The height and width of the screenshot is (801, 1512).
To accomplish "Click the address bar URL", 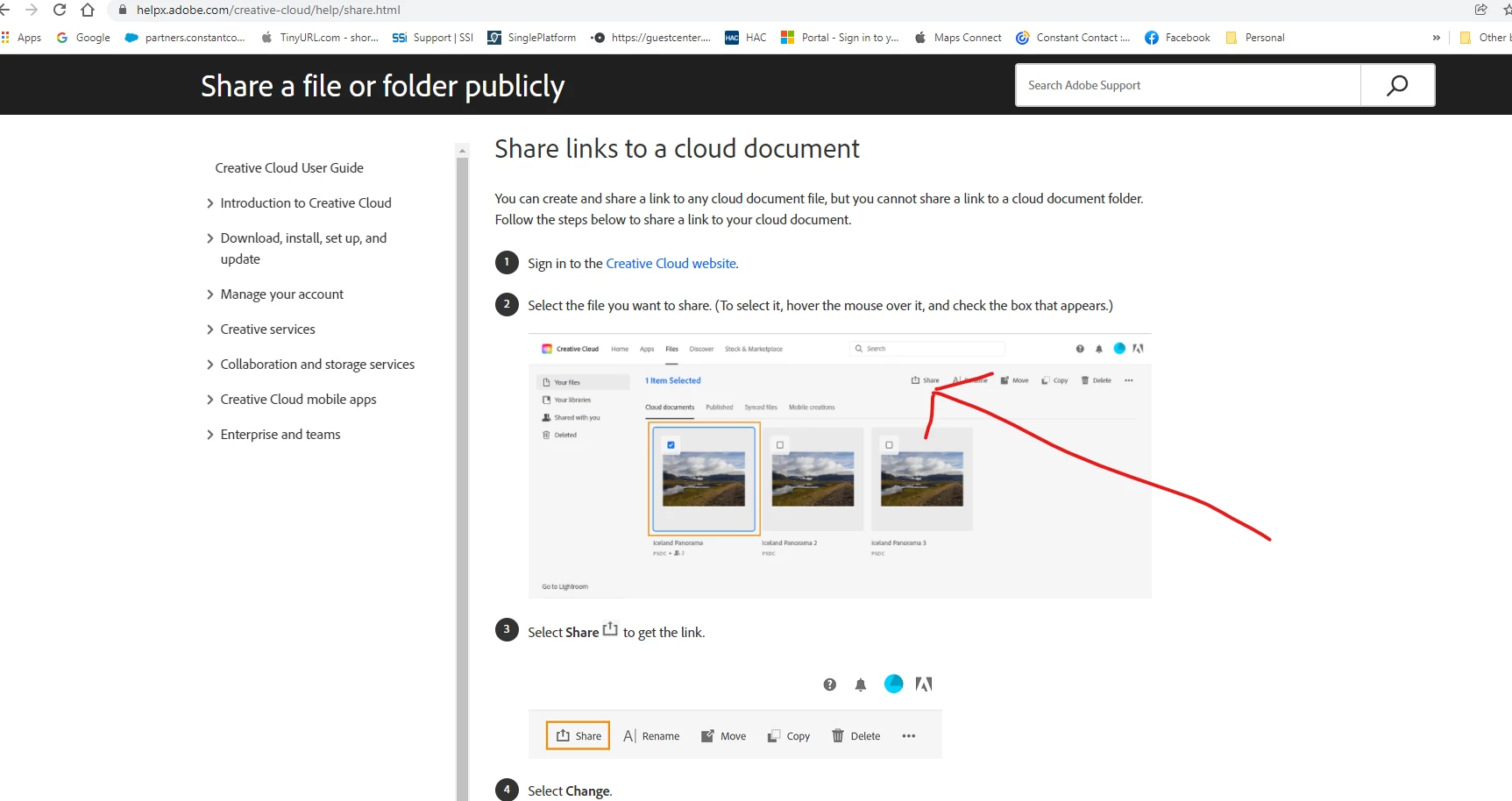I will [268, 10].
